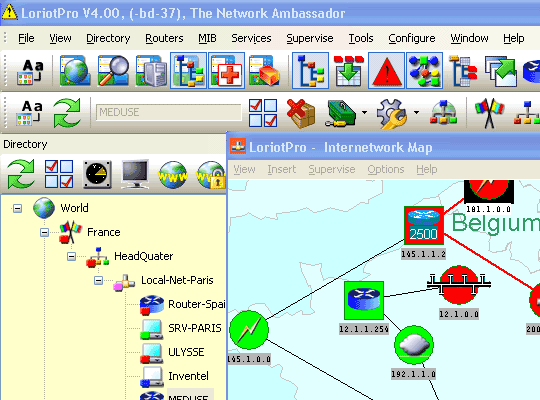
Task: Open Insert menu in Internetwork Map window
Action: [282, 170]
